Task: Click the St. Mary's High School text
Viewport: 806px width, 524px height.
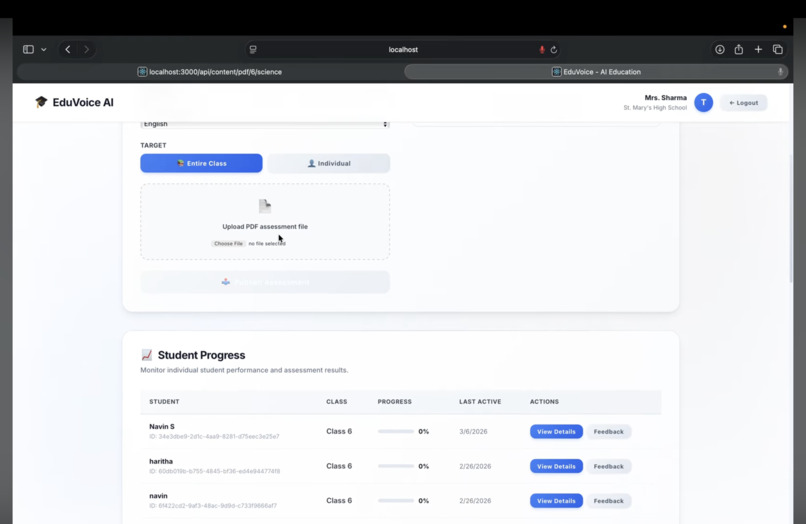Action: (655, 107)
